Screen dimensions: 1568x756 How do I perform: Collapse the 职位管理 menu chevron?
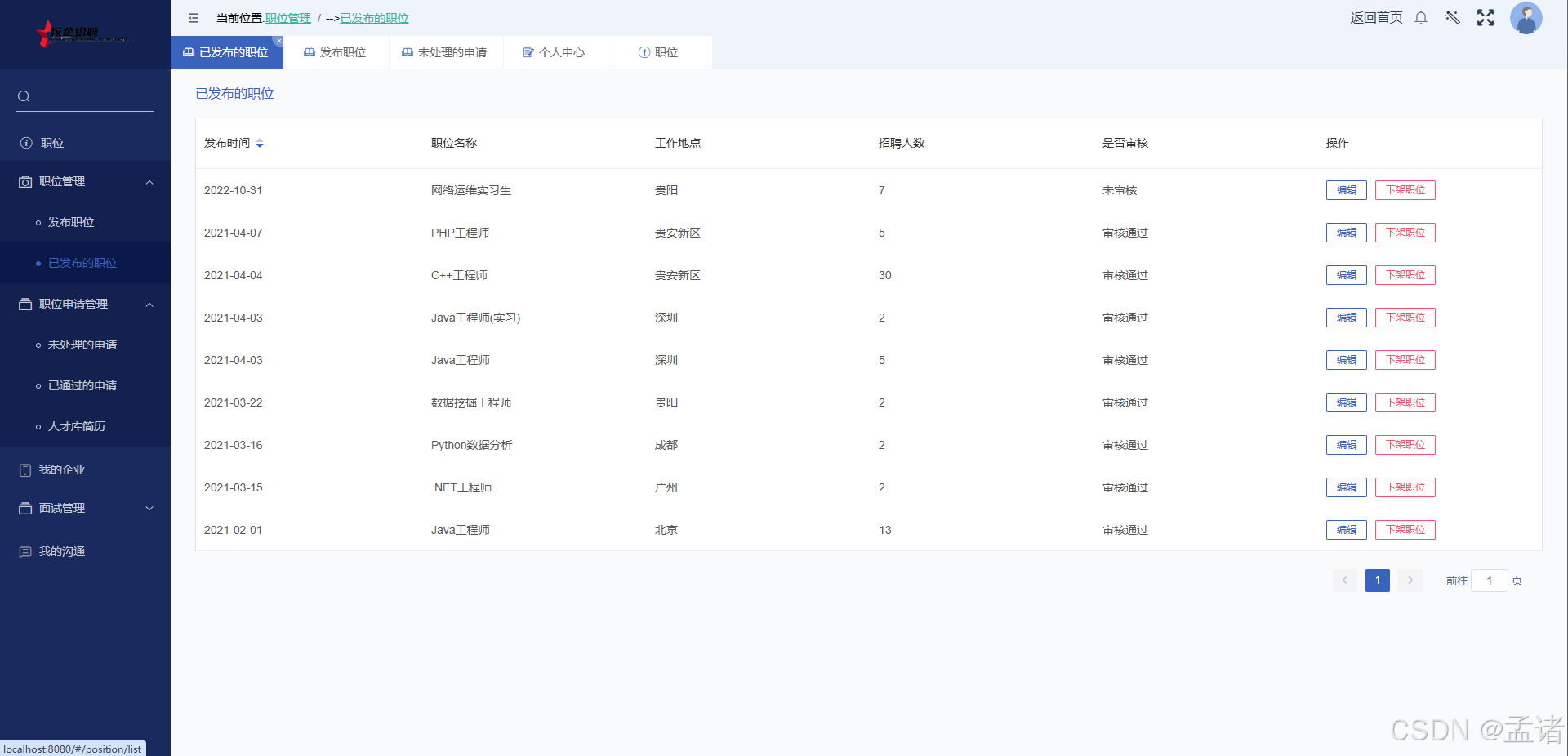(x=149, y=182)
